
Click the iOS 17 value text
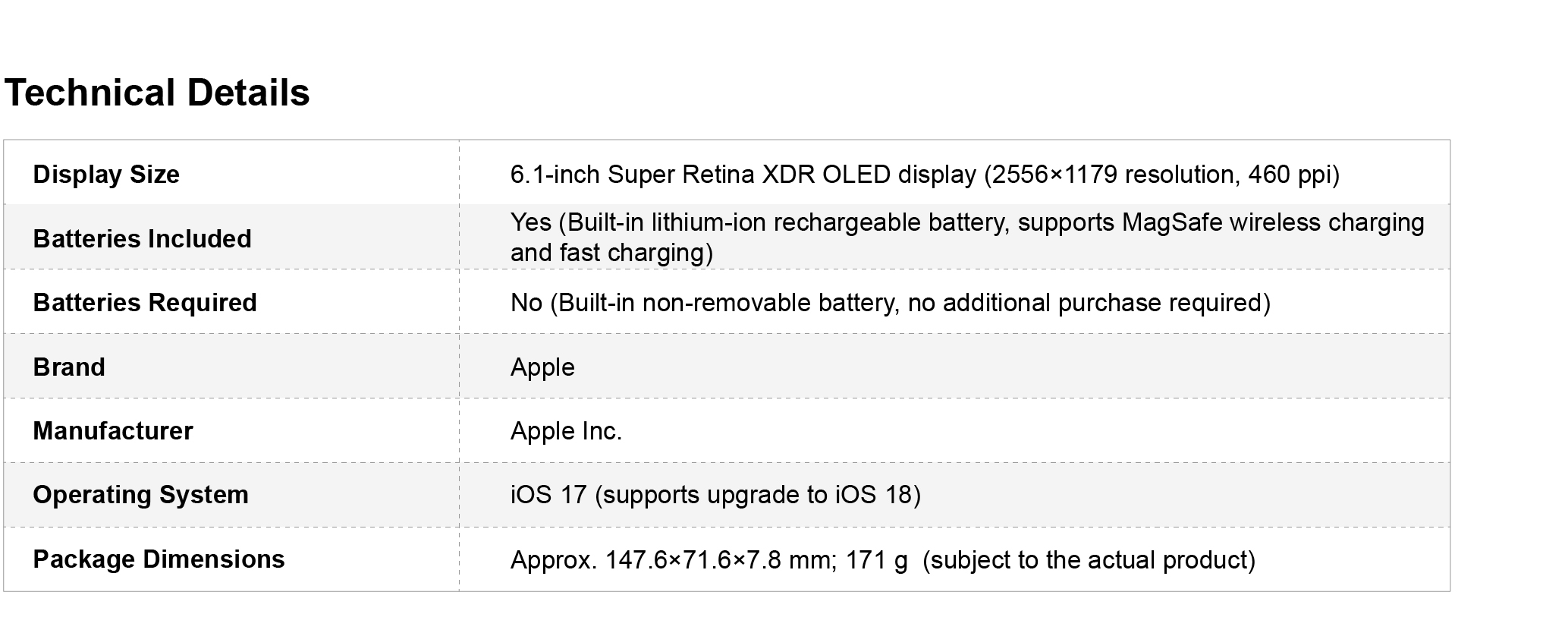[548, 495]
